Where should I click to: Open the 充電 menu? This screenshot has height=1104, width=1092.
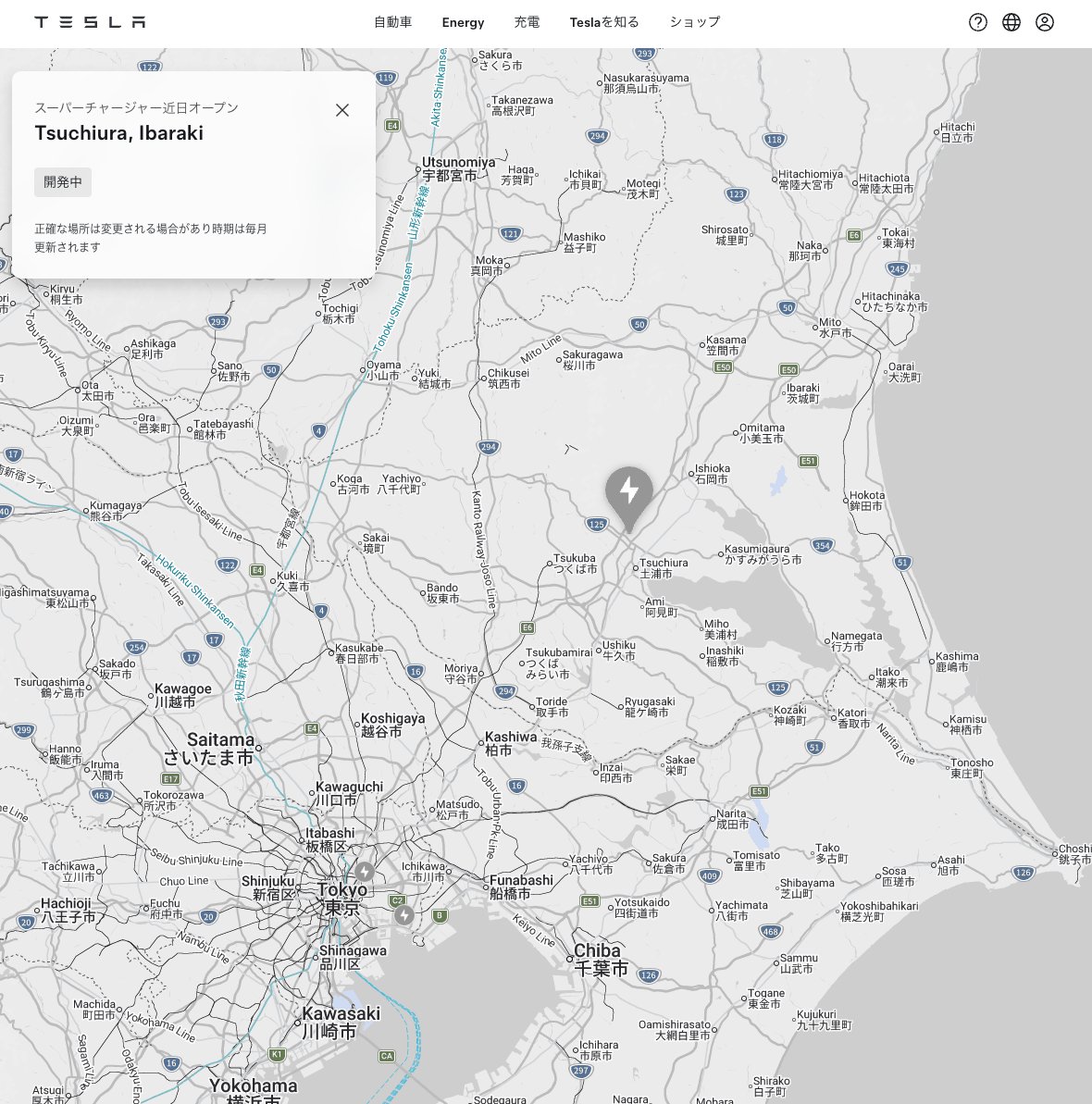(527, 22)
